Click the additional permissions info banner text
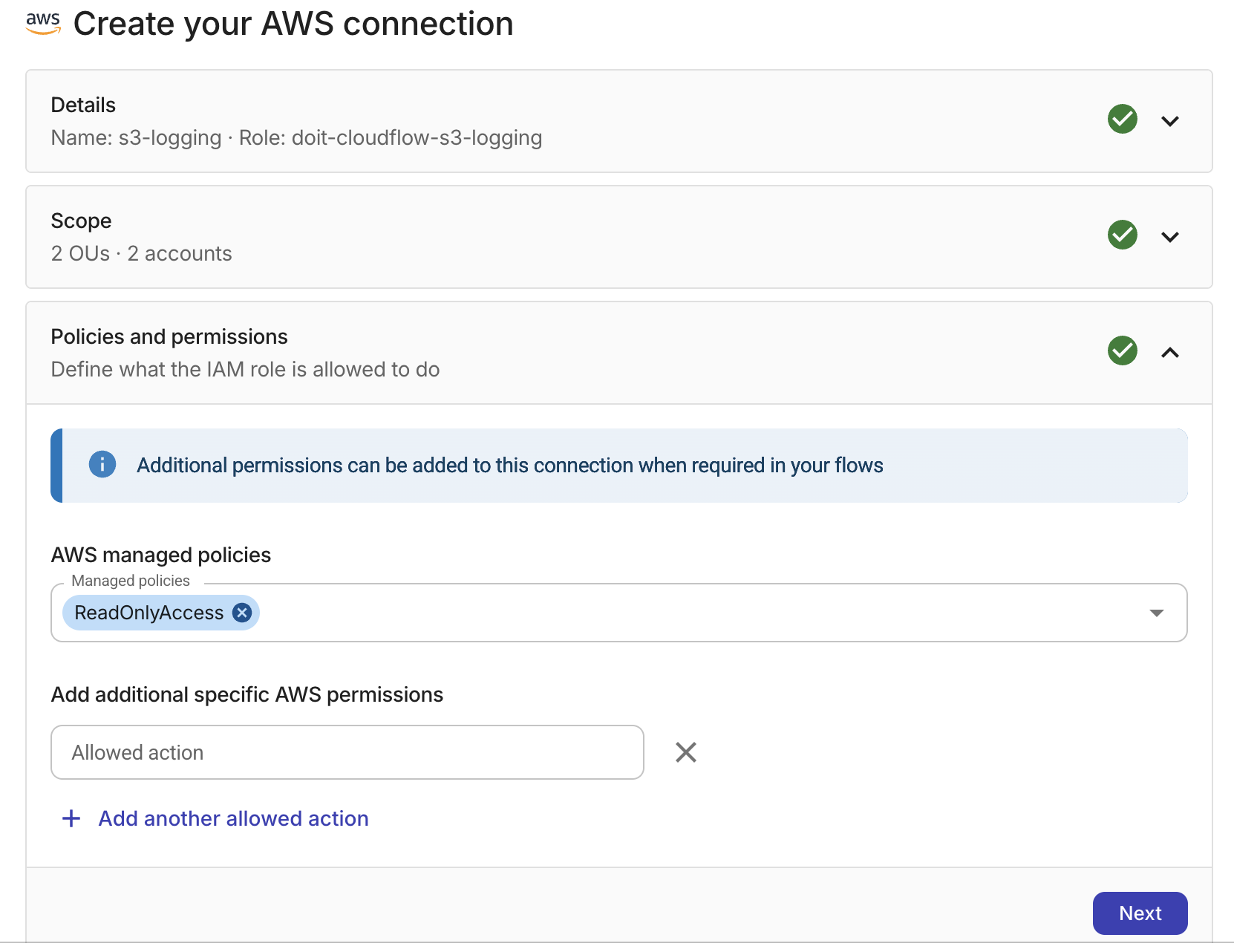The width and height of the screenshot is (1234, 952). pyautogui.click(x=510, y=465)
